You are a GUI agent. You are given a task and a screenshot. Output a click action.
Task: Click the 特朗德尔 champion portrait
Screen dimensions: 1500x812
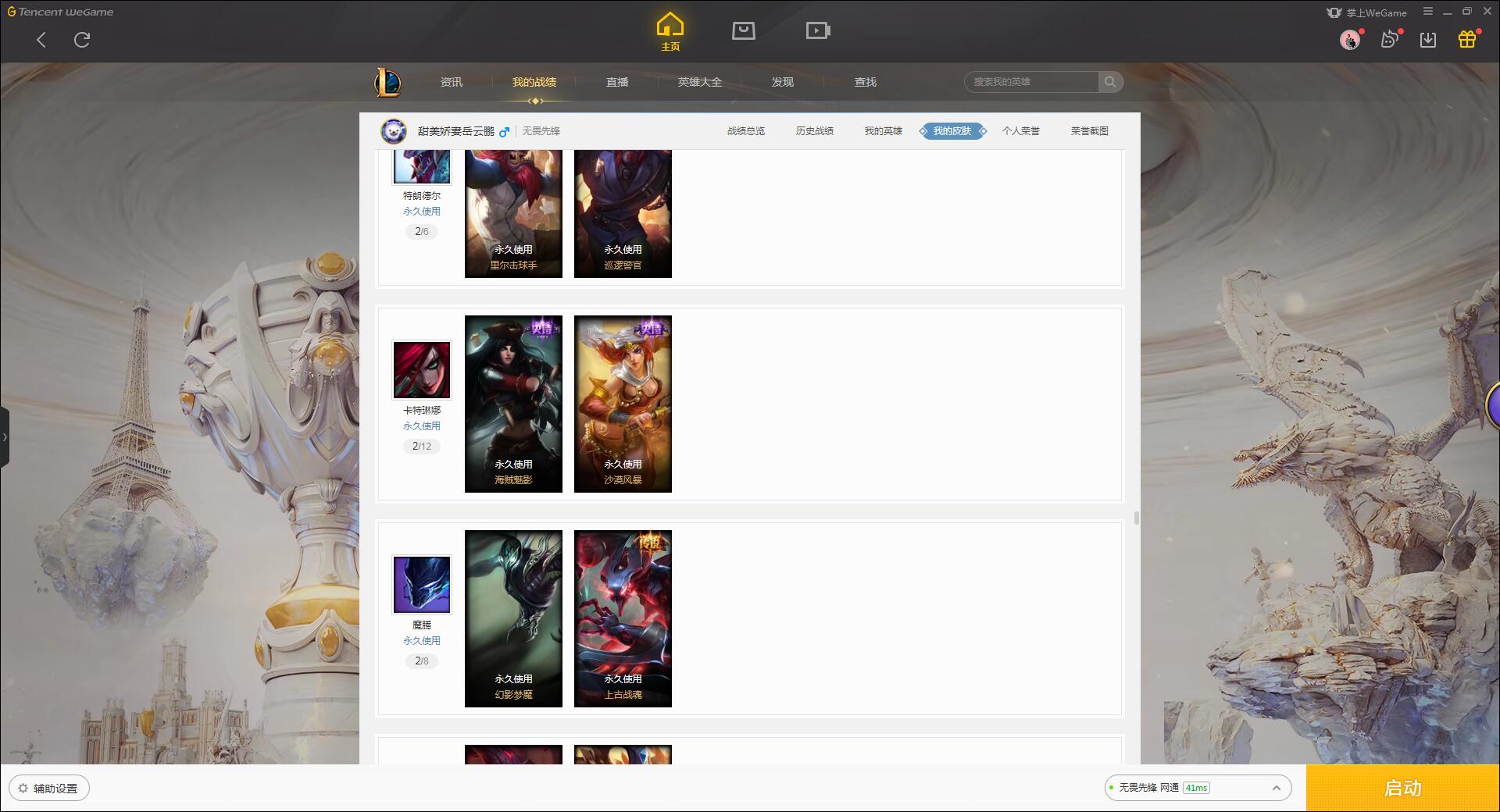pos(422,166)
